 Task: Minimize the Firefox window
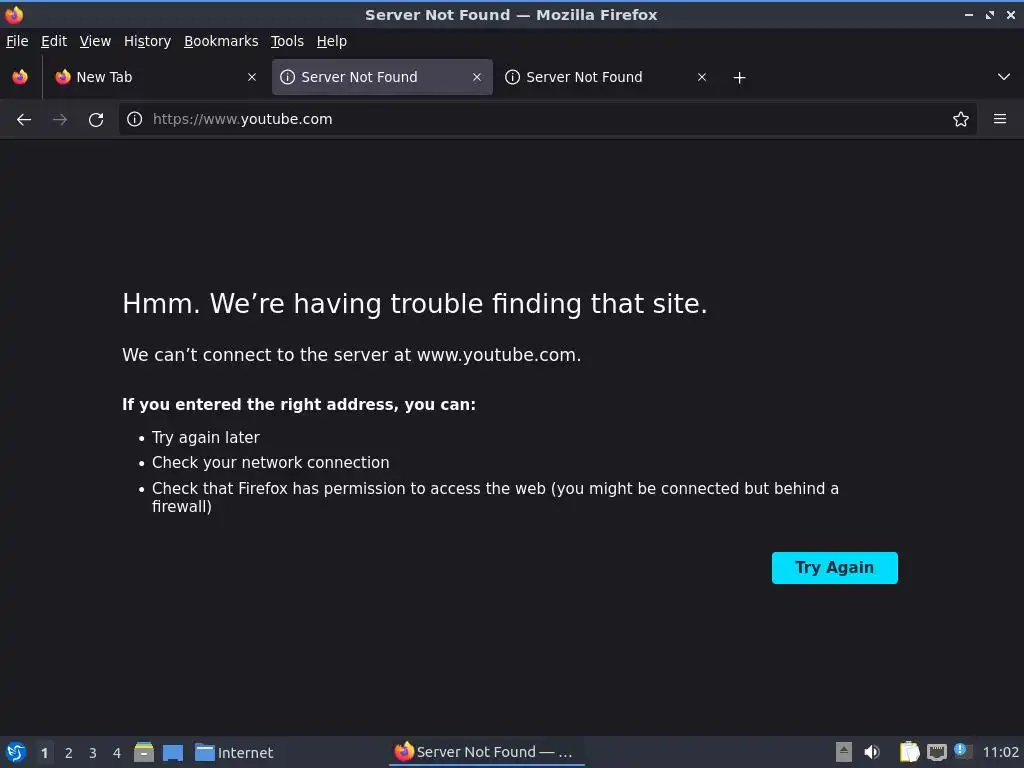tap(968, 14)
